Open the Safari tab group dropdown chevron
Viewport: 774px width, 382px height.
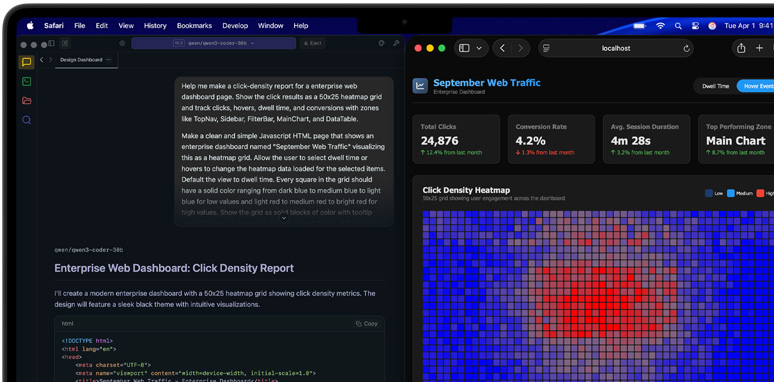pos(479,48)
